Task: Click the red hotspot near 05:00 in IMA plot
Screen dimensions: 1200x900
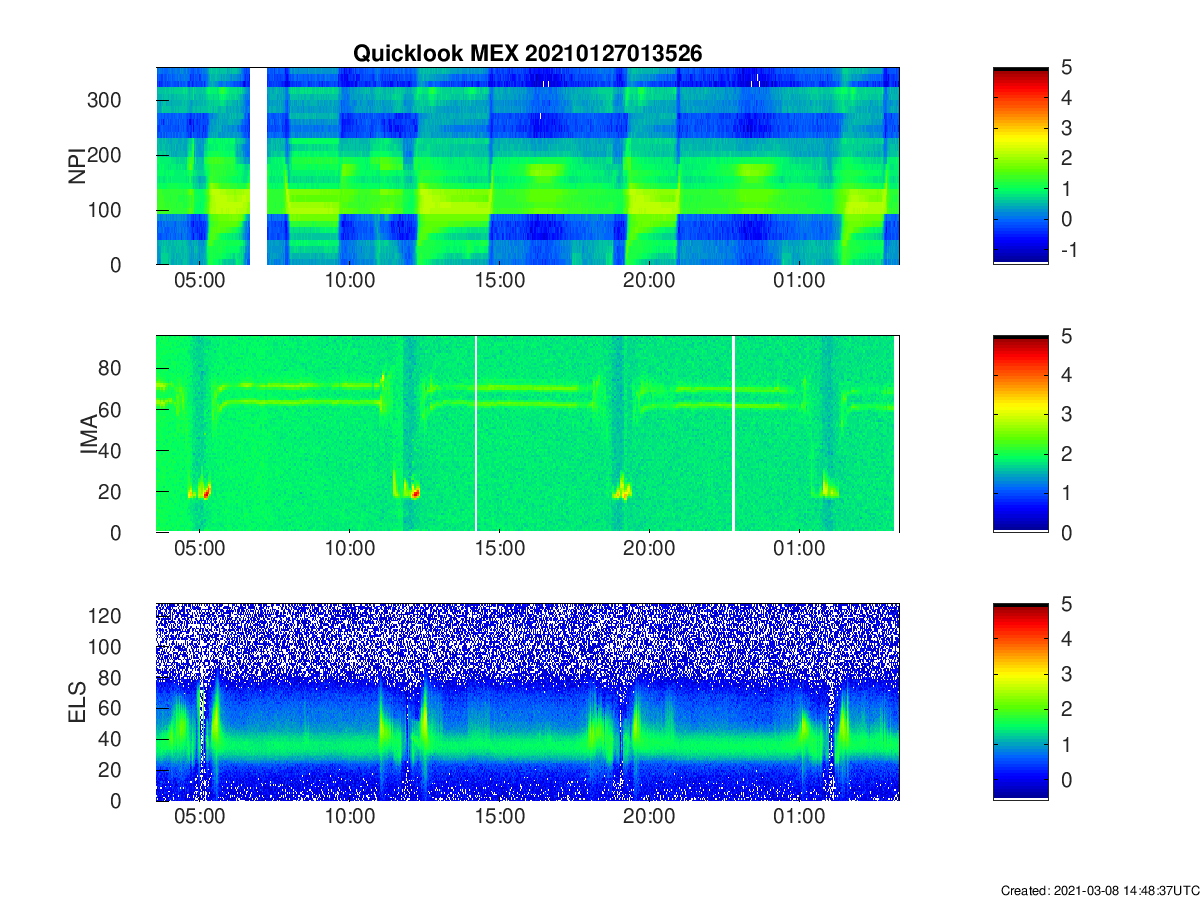Action: tap(207, 491)
